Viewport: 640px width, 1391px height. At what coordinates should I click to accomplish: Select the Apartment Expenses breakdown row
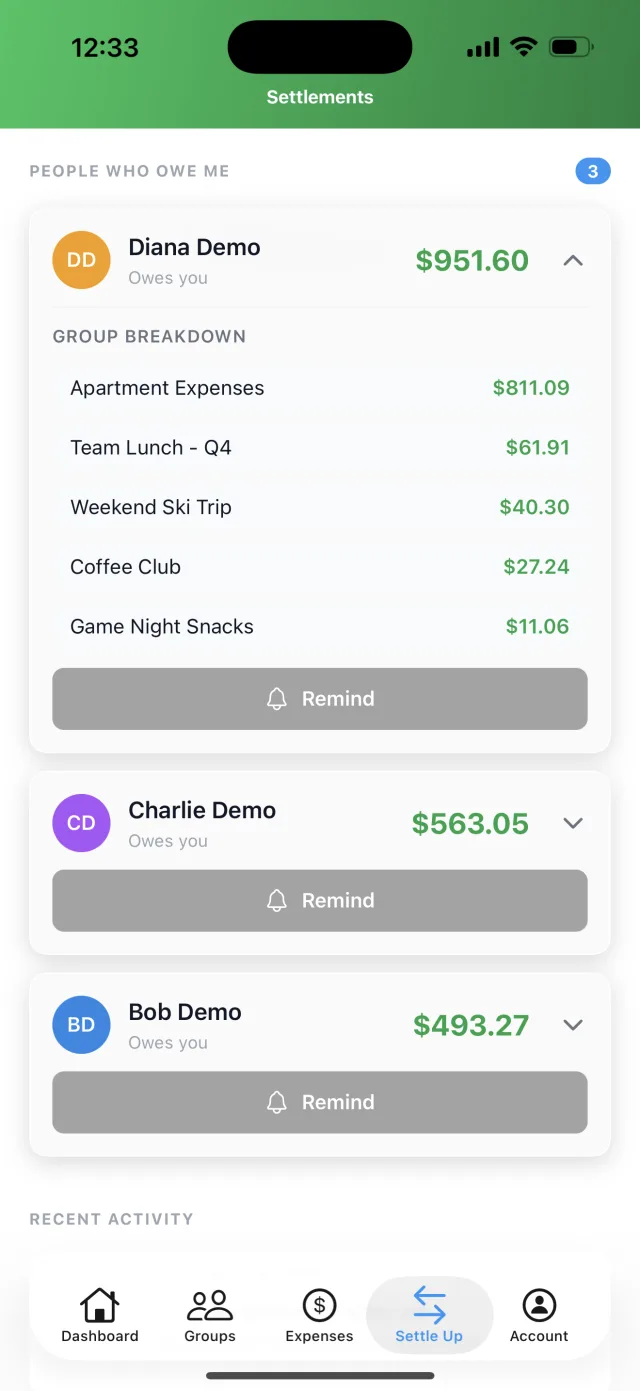320,388
